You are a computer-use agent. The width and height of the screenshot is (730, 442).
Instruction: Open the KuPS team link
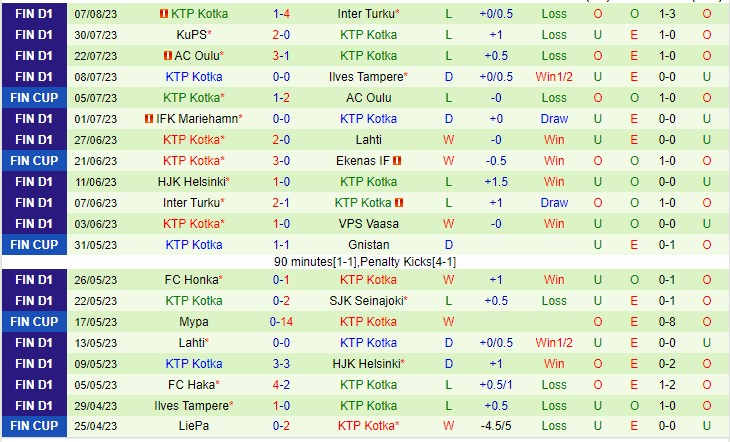(191, 35)
